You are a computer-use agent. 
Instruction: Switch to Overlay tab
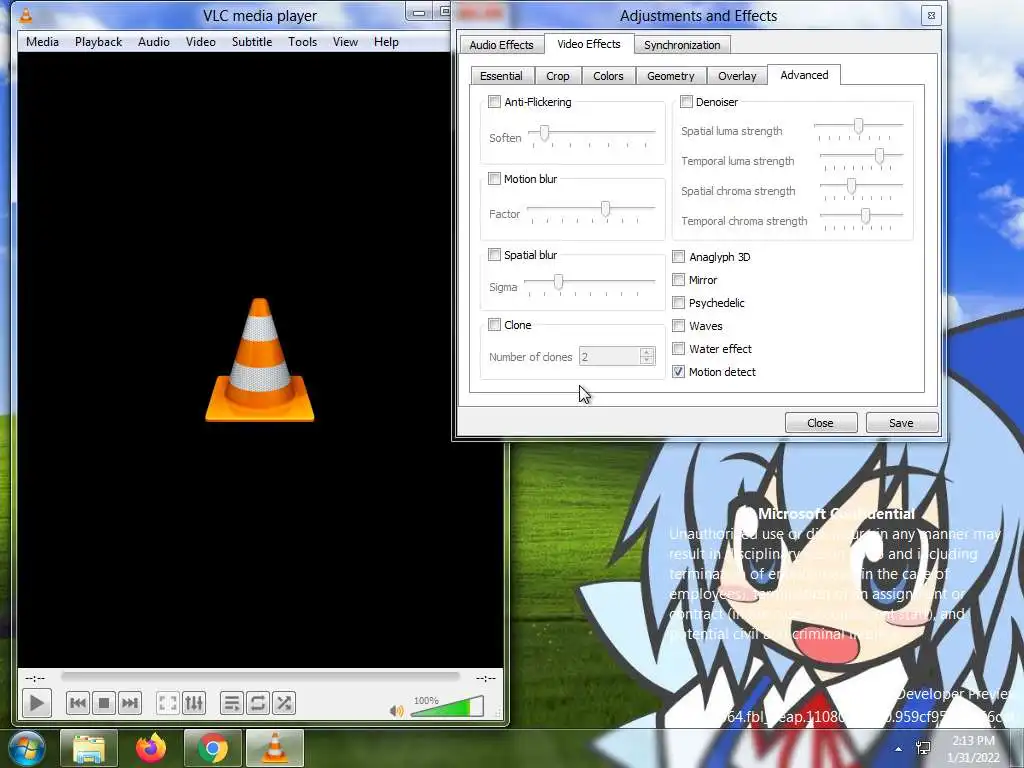(x=737, y=76)
